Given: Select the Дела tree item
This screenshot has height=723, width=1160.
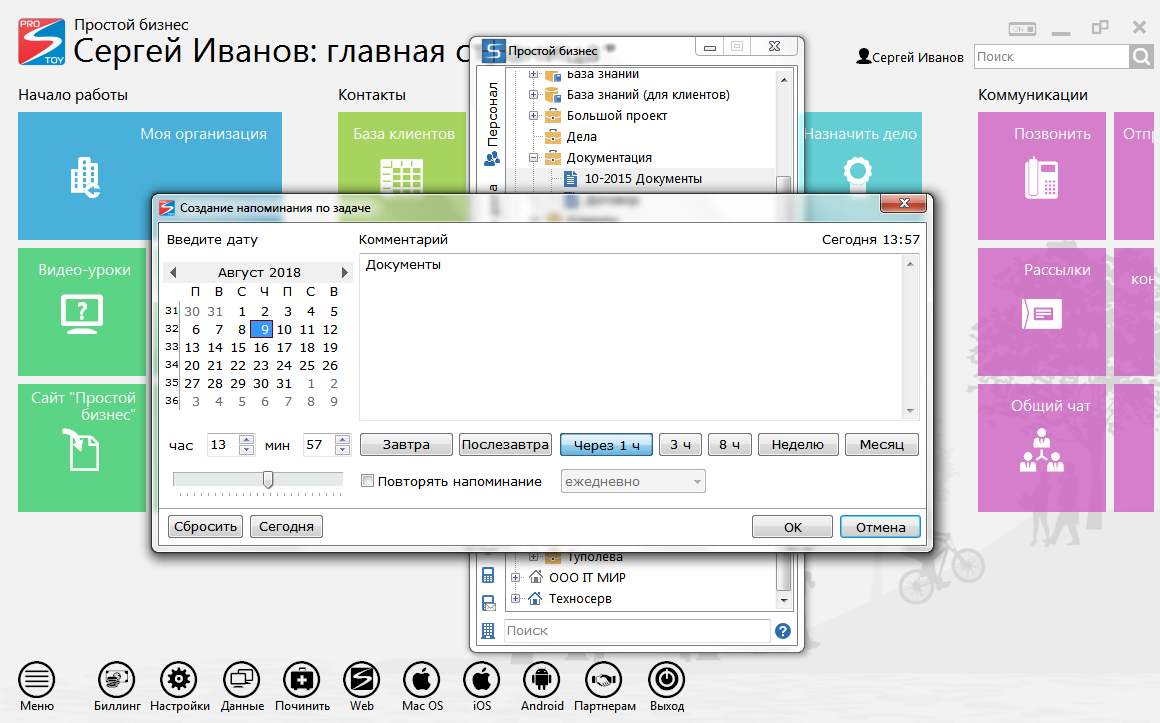Looking at the screenshot, I should 581,136.
